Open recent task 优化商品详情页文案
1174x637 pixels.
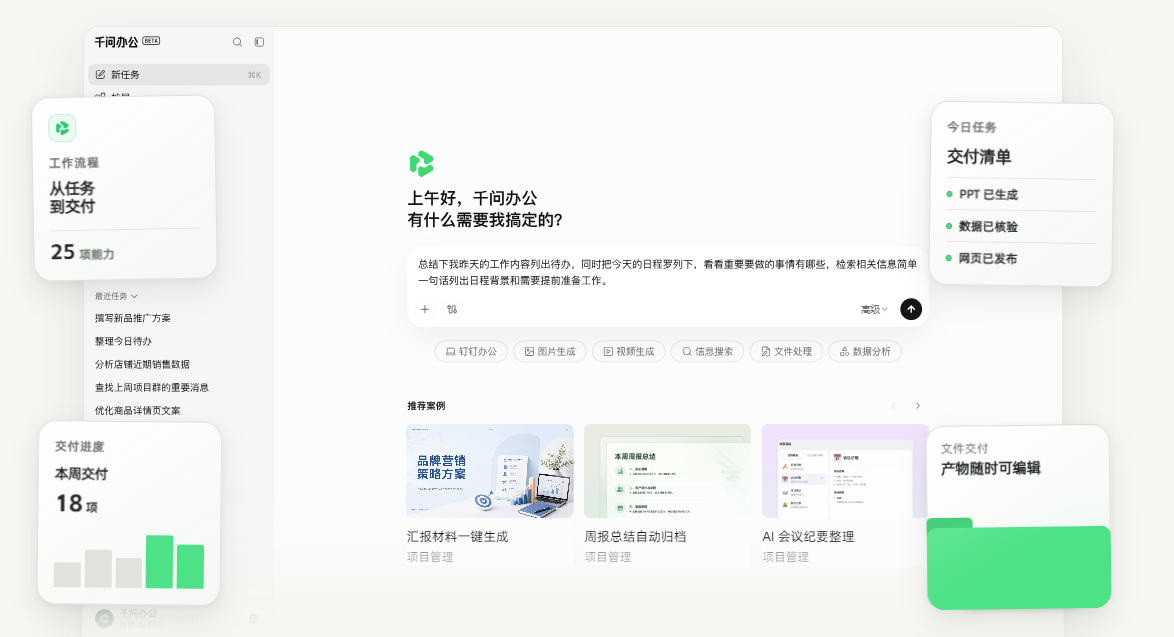click(x=137, y=411)
